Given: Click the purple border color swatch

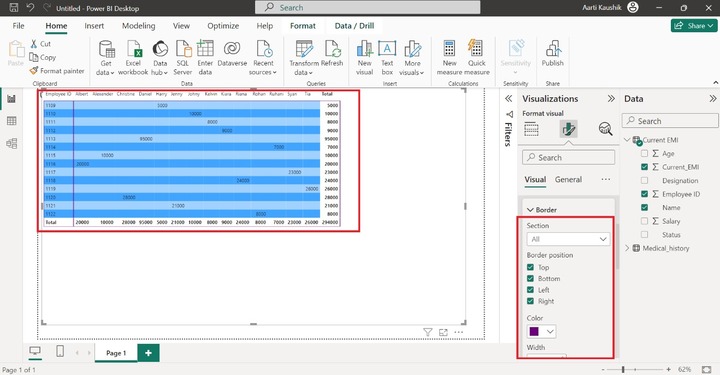Looking at the screenshot, I should pos(534,331).
